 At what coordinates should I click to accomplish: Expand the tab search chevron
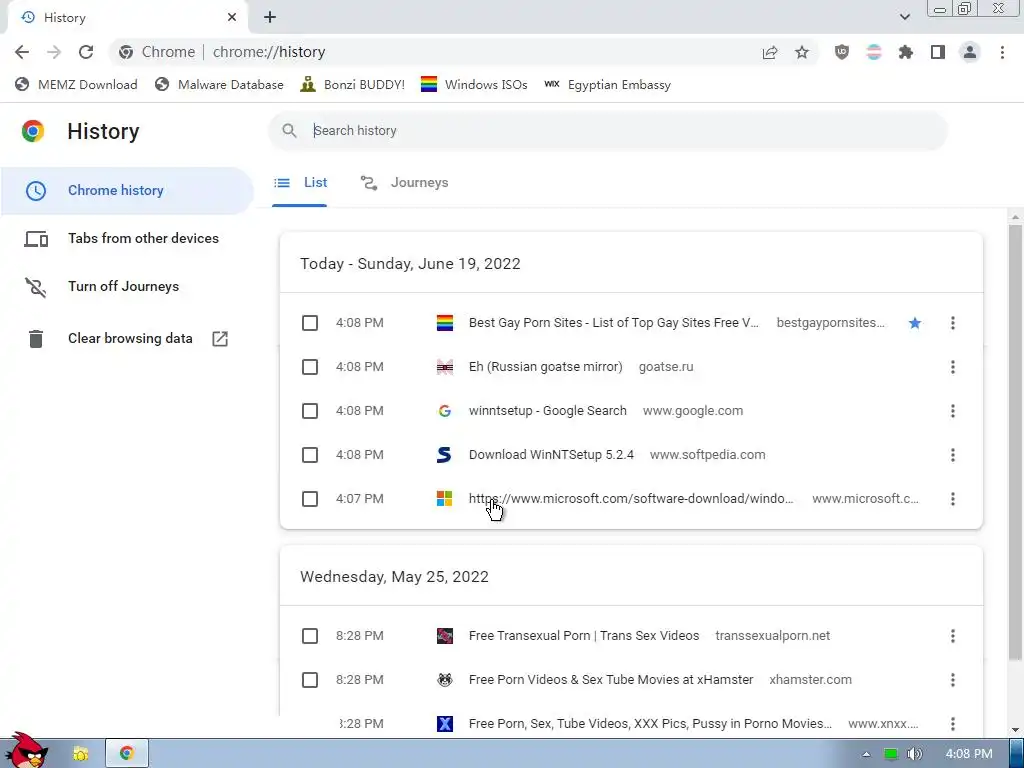coord(904,18)
